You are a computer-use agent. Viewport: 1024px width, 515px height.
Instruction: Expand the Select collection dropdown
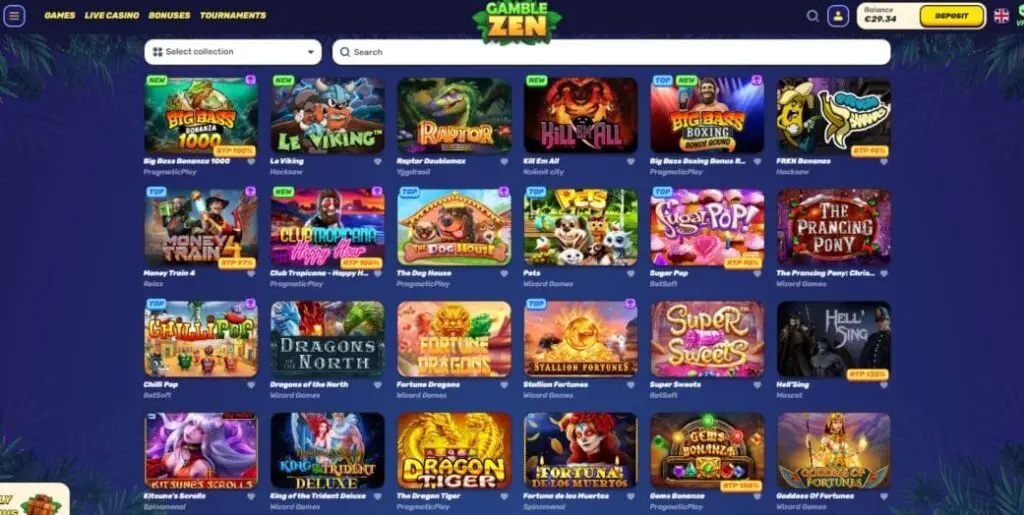pyautogui.click(x=233, y=52)
